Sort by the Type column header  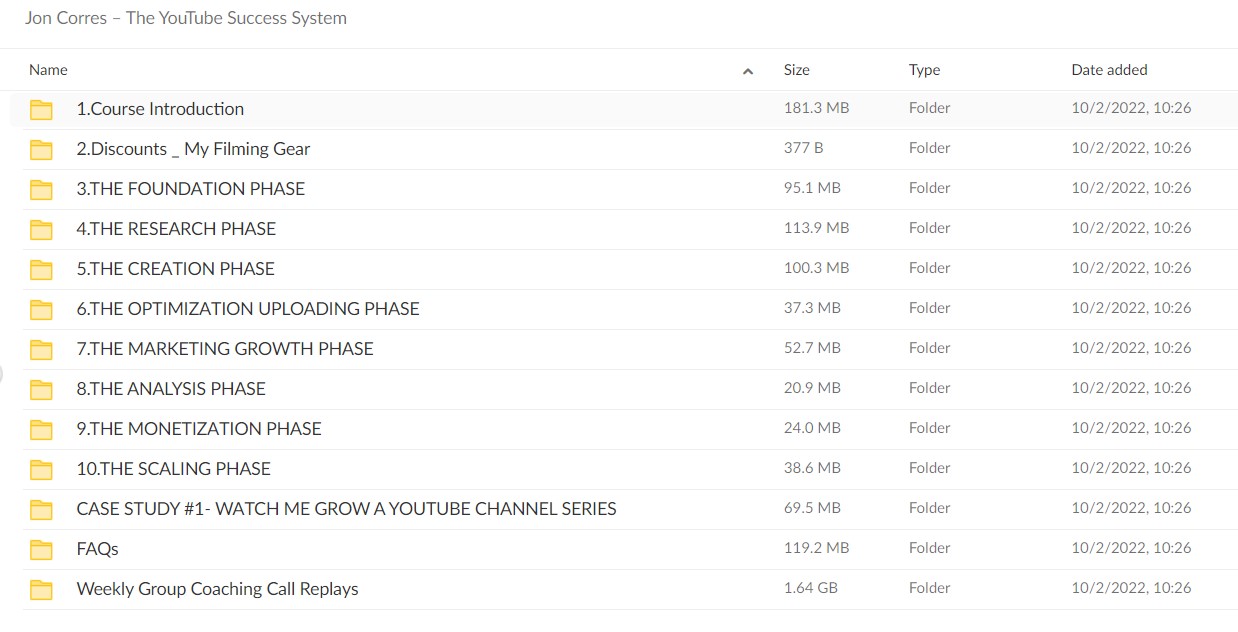point(924,70)
